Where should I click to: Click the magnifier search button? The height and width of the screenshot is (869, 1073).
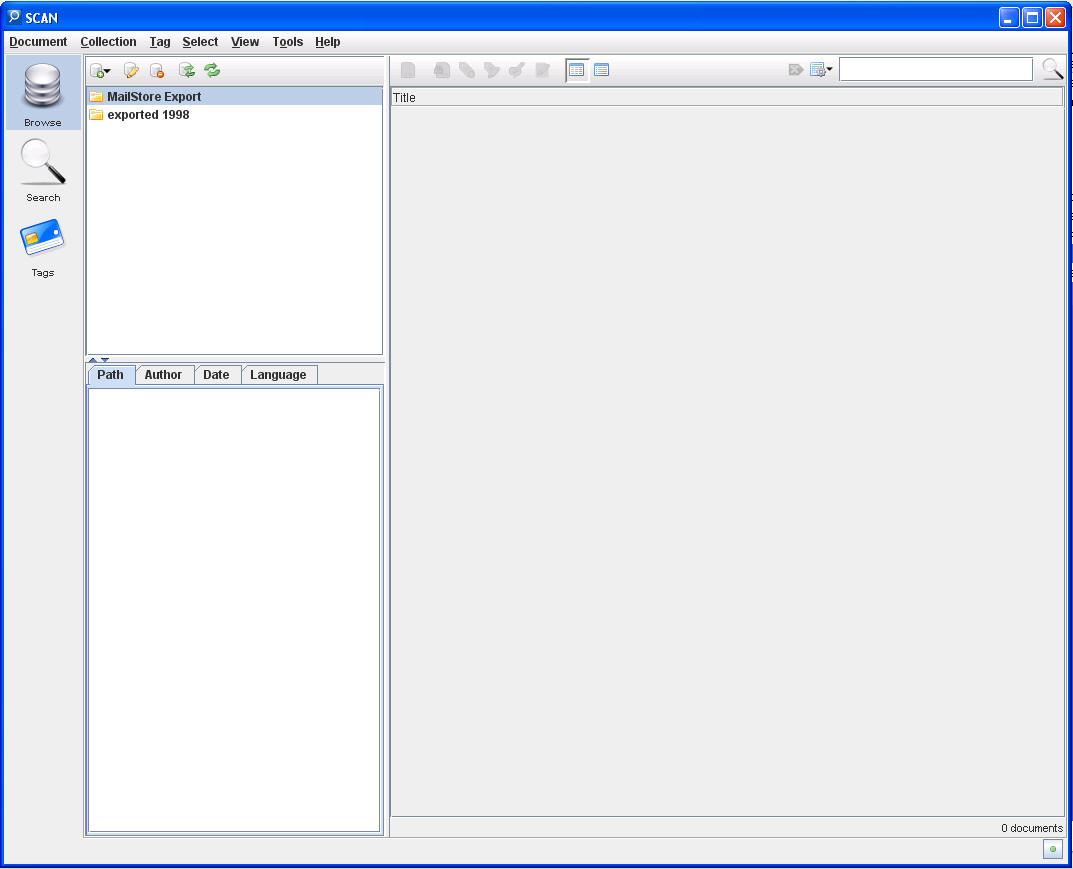coord(1052,69)
